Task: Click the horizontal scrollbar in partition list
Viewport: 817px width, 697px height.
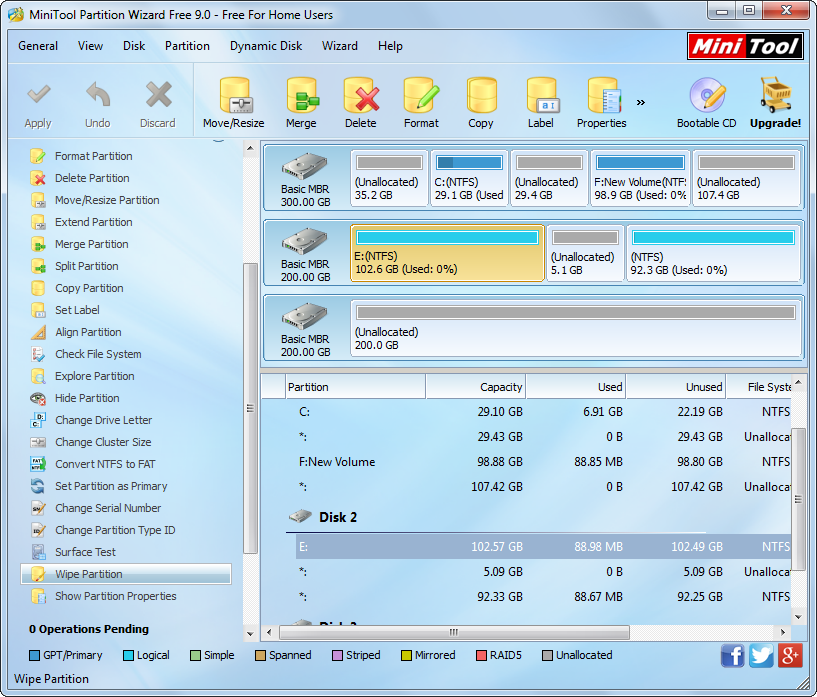Action: click(x=453, y=632)
